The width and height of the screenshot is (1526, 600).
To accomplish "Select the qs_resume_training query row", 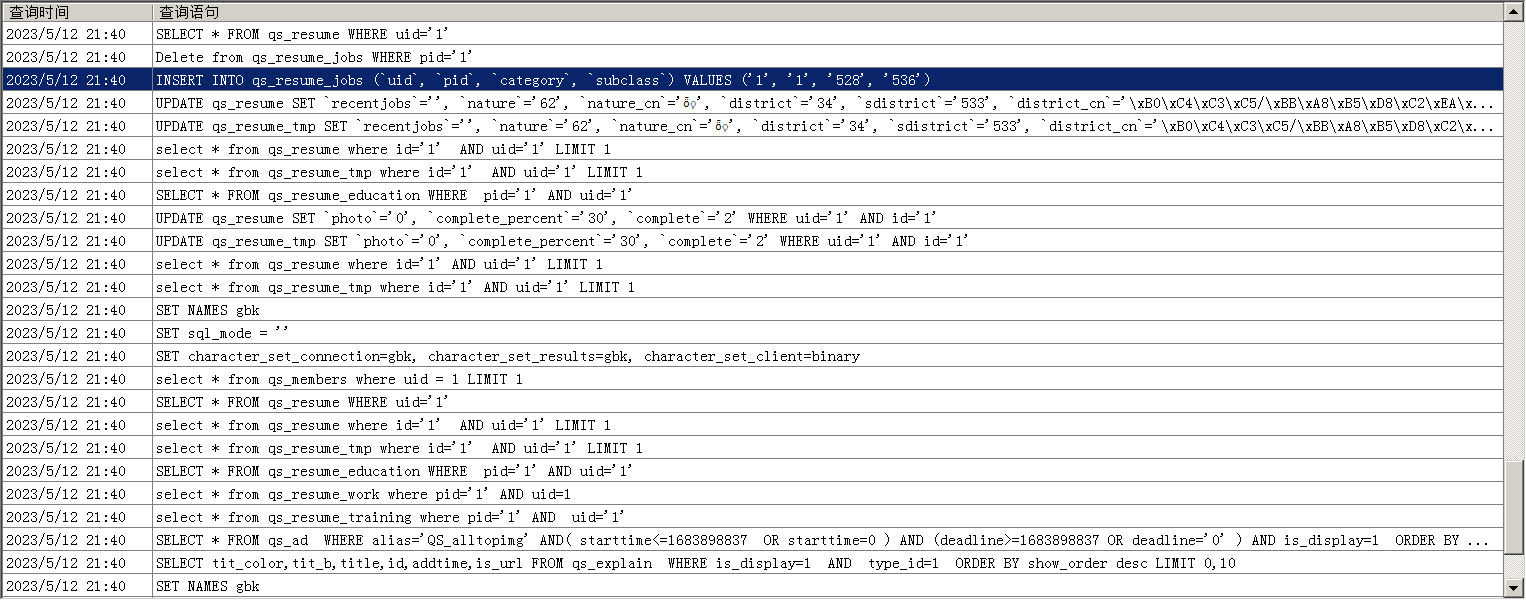I will coord(390,517).
